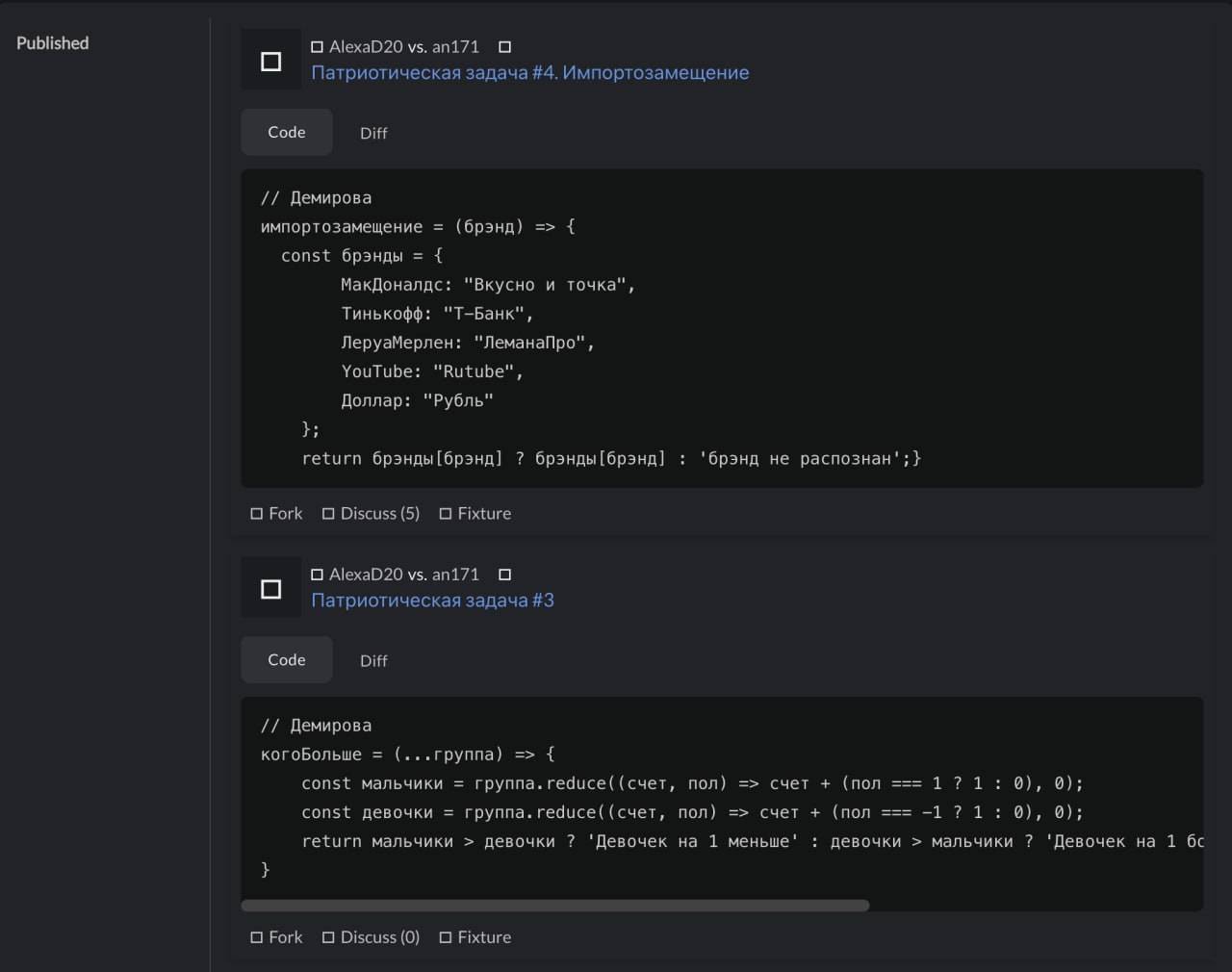Select the Code tab of the second solution
This screenshot has height=972, width=1232.
coord(286,659)
